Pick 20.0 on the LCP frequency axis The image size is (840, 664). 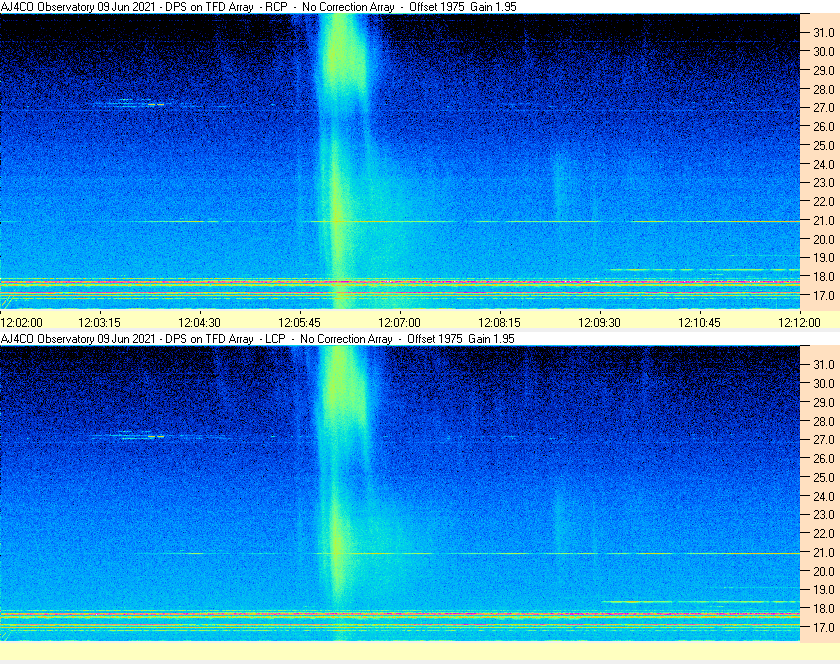pos(824,571)
